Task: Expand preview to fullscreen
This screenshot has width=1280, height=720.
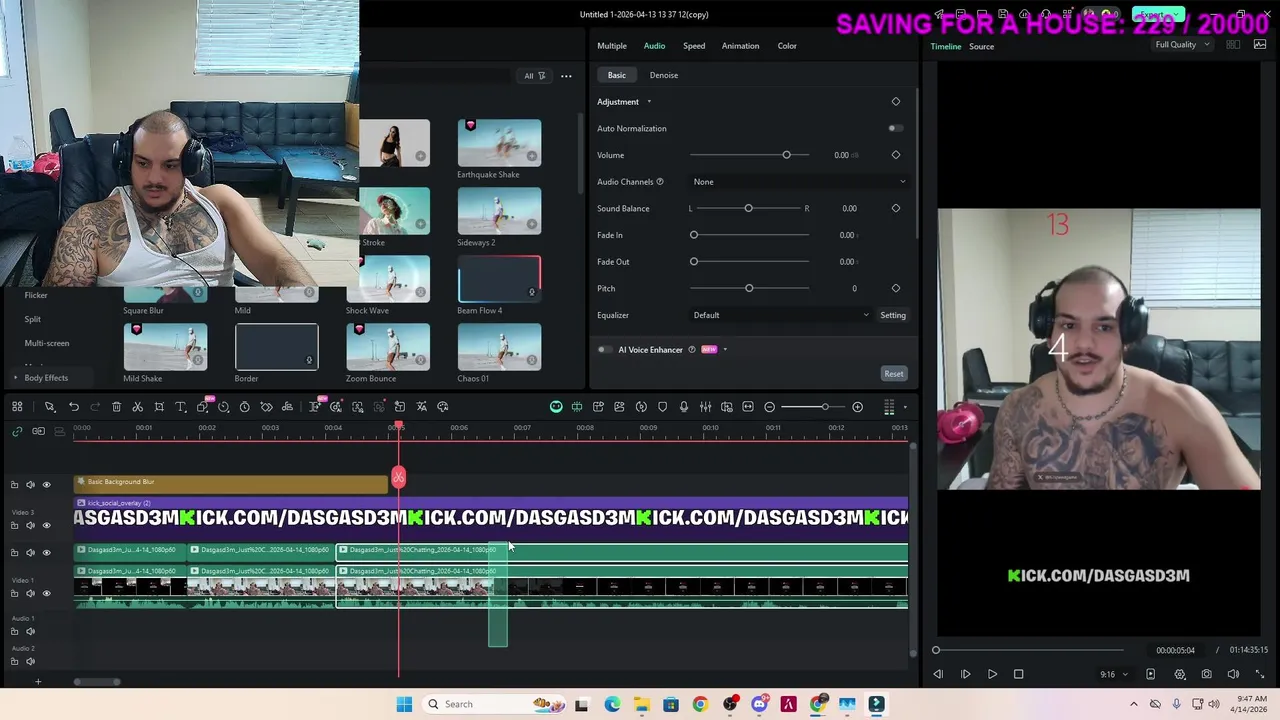Action: (x=1259, y=674)
